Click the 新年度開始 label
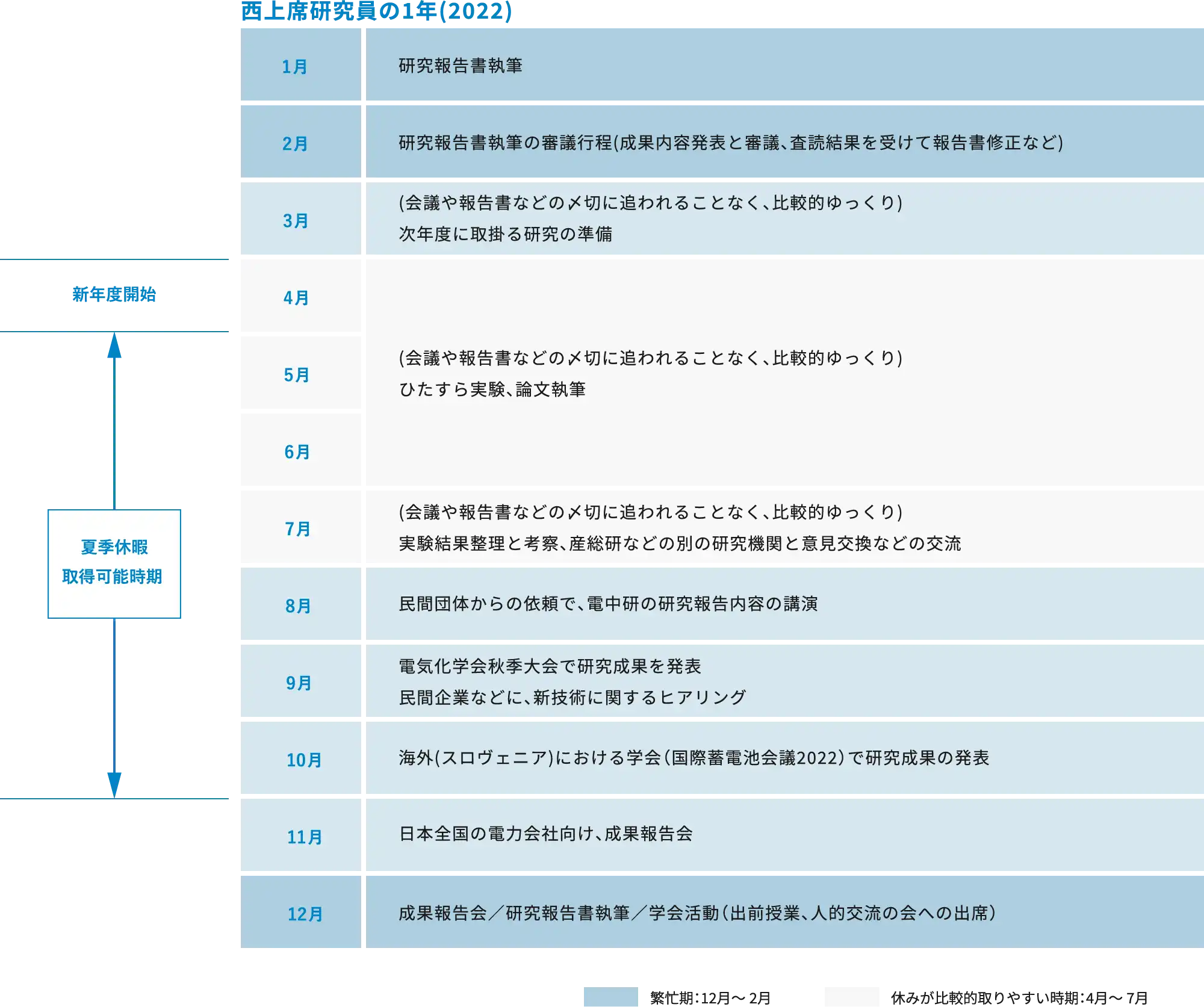 (x=114, y=294)
